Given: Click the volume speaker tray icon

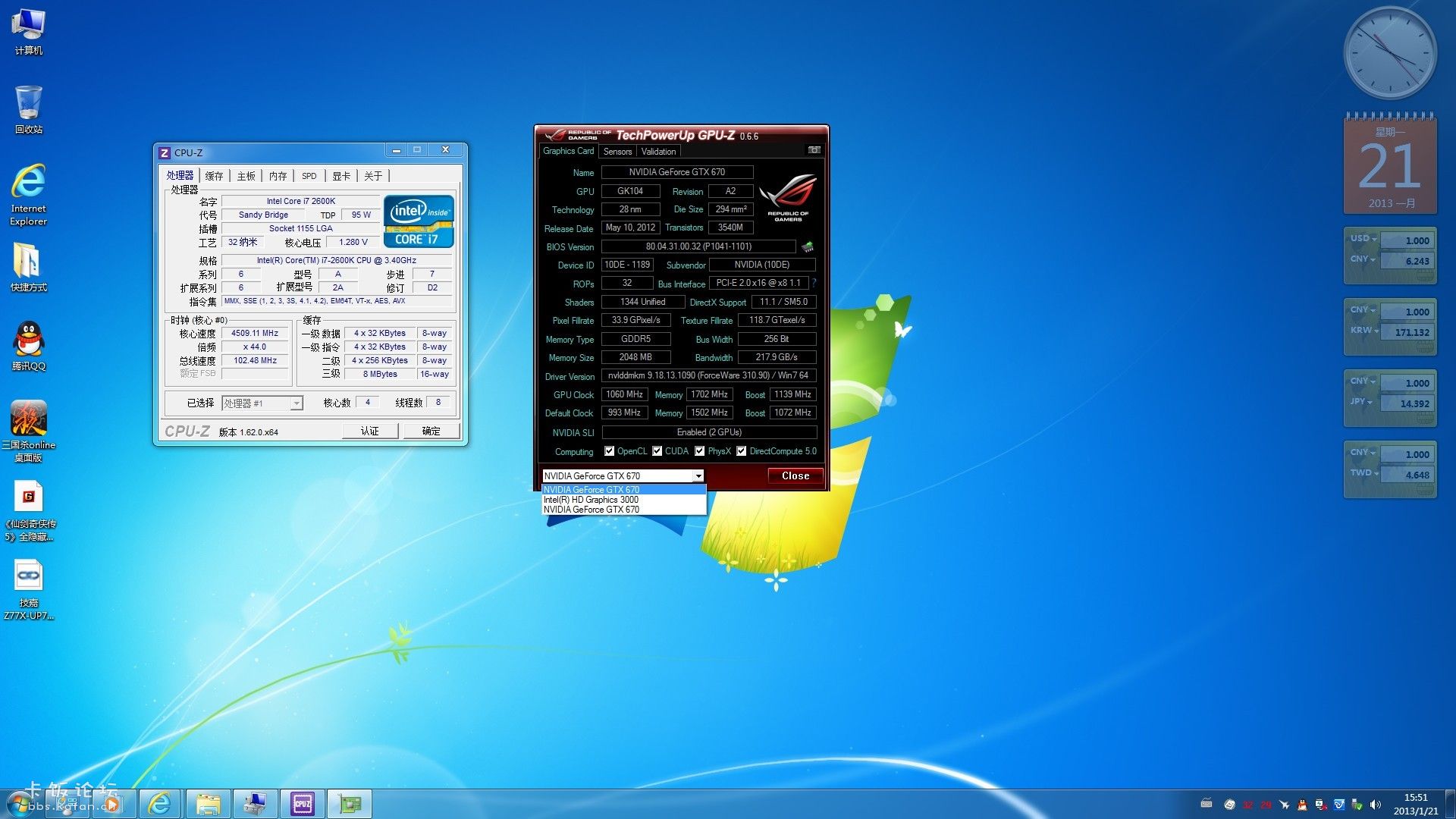Looking at the screenshot, I should [1376, 805].
